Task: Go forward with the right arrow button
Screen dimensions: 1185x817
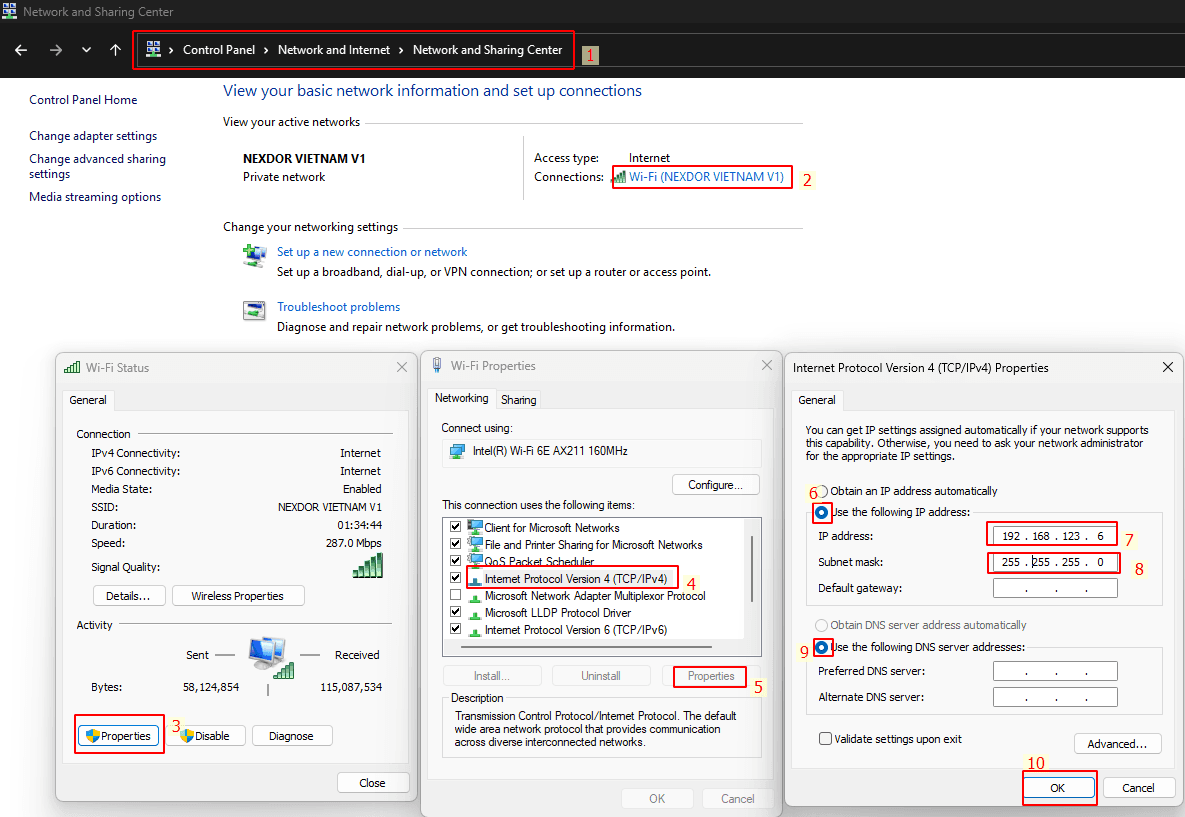Action: coord(56,50)
